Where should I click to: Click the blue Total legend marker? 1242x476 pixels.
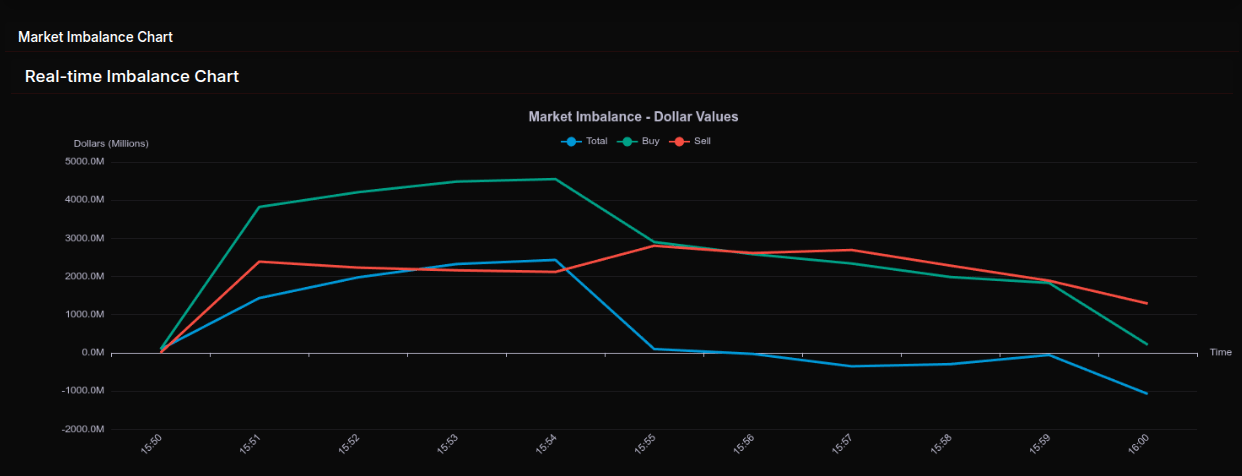[x=571, y=141]
